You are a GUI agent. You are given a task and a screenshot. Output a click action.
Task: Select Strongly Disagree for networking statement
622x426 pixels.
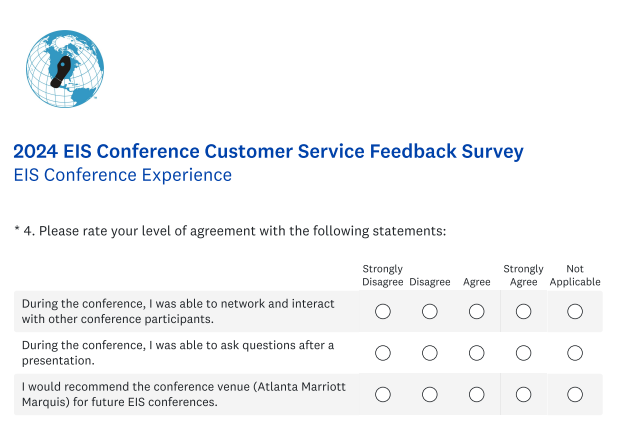pyautogui.click(x=382, y=312)
